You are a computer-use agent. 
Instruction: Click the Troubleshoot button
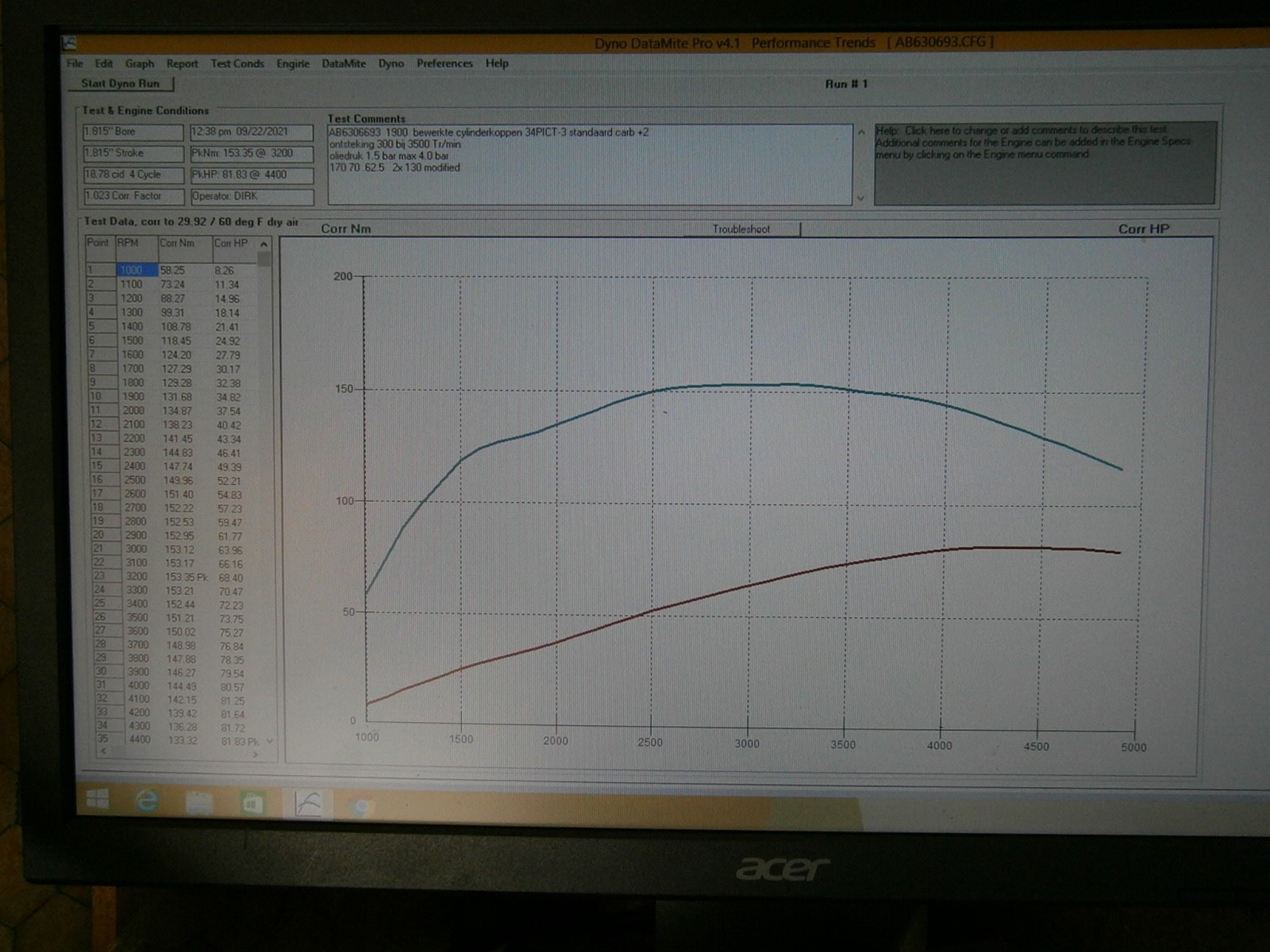point(741,229)
